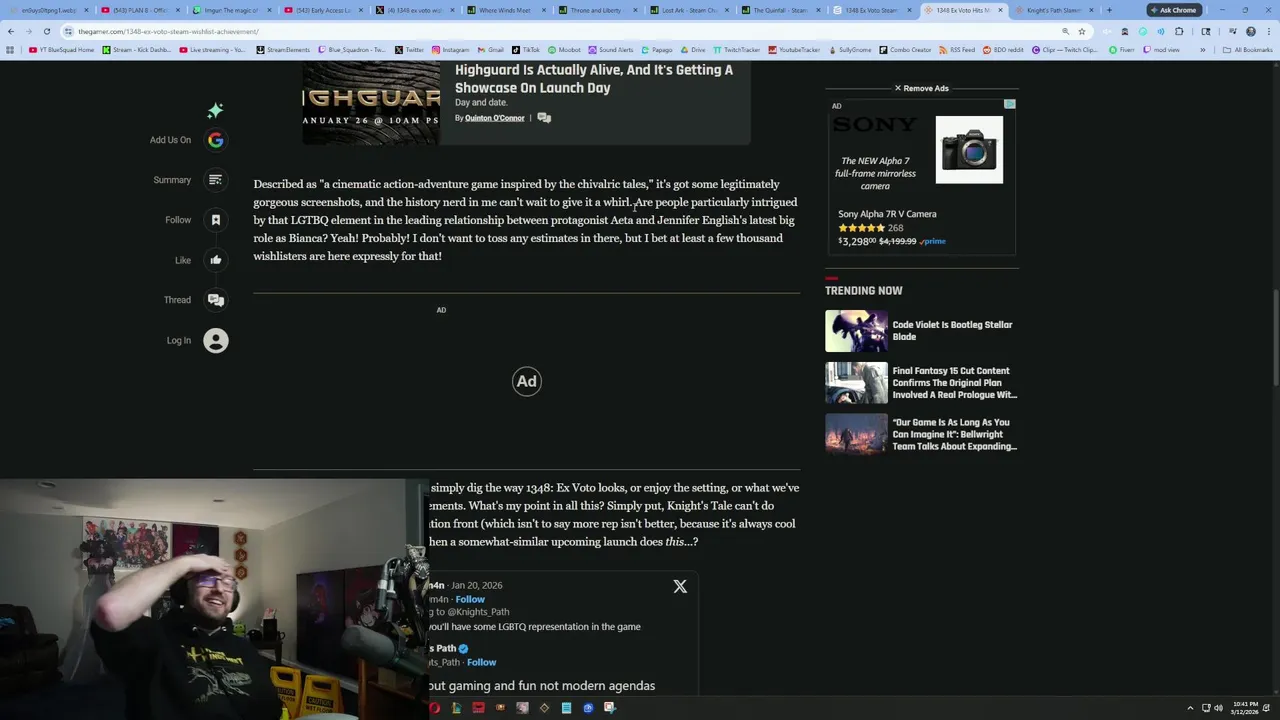
Task: Click the Opera icon in the taskbar
Action: pos(434,708)
